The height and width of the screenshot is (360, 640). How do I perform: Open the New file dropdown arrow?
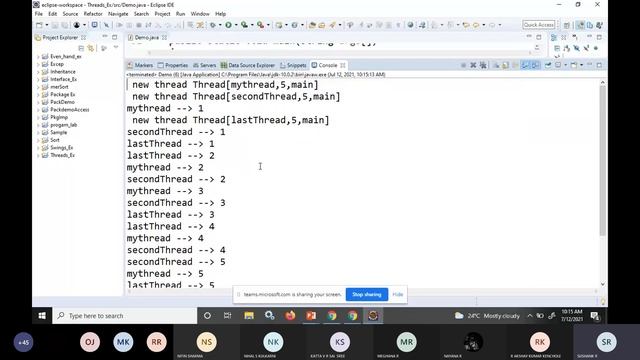tap(47, 25)
